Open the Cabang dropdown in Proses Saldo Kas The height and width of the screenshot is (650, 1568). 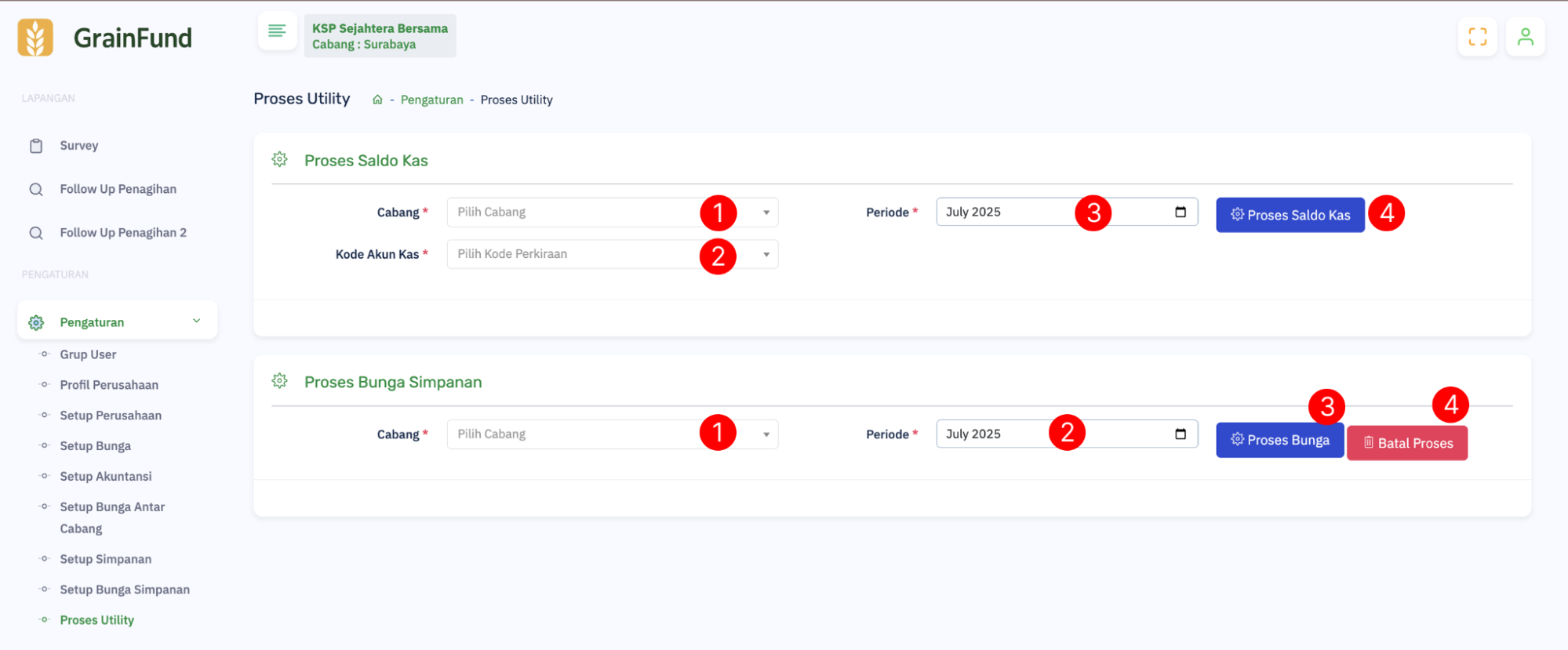point(613,212)
